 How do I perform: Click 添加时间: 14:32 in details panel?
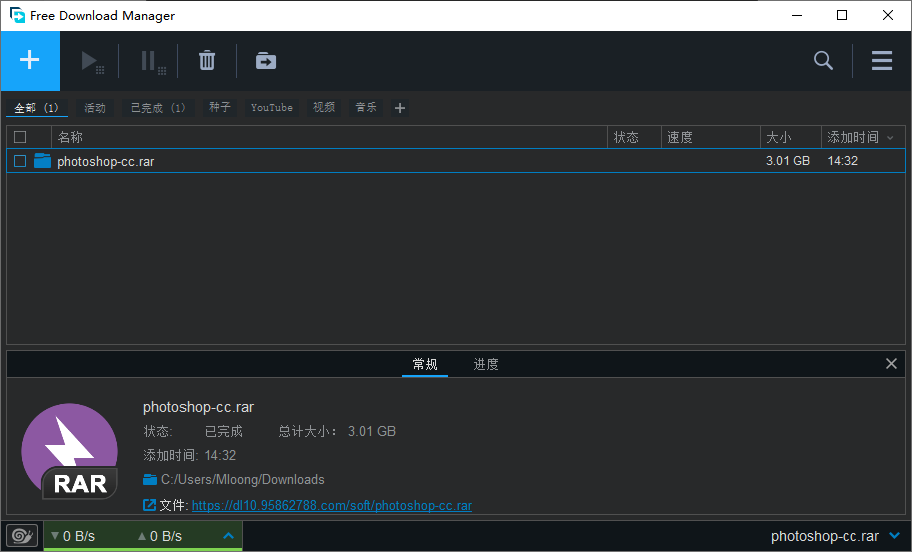click(x=190, y=455)
